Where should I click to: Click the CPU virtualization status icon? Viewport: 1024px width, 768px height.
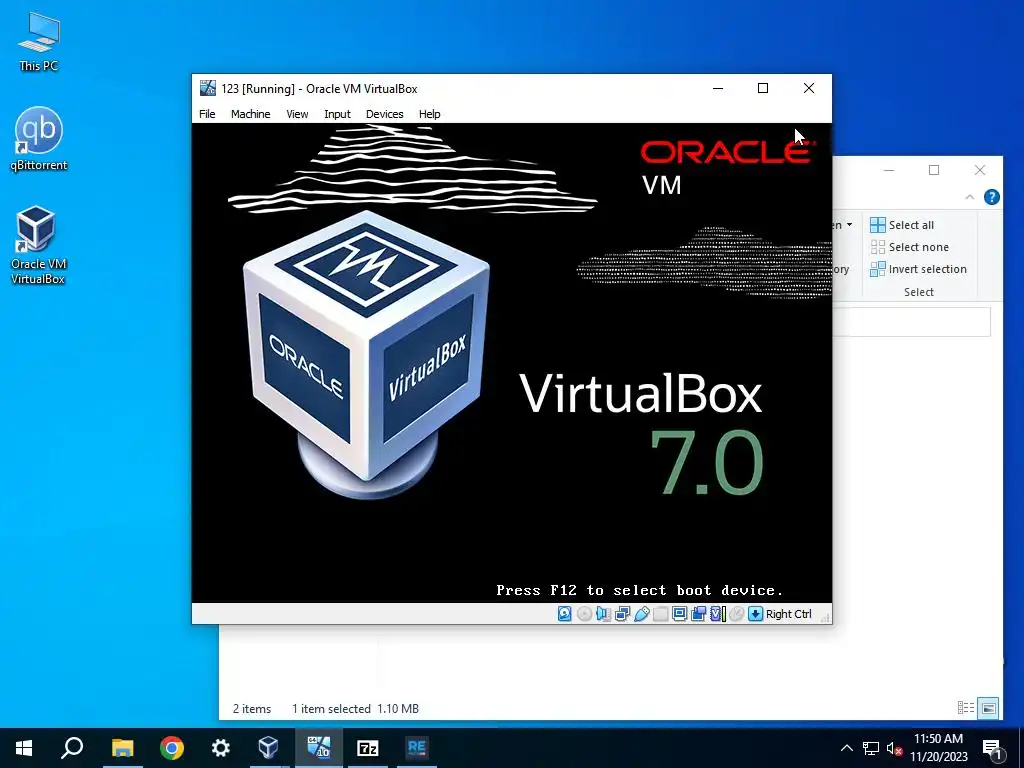click(718, 614)
